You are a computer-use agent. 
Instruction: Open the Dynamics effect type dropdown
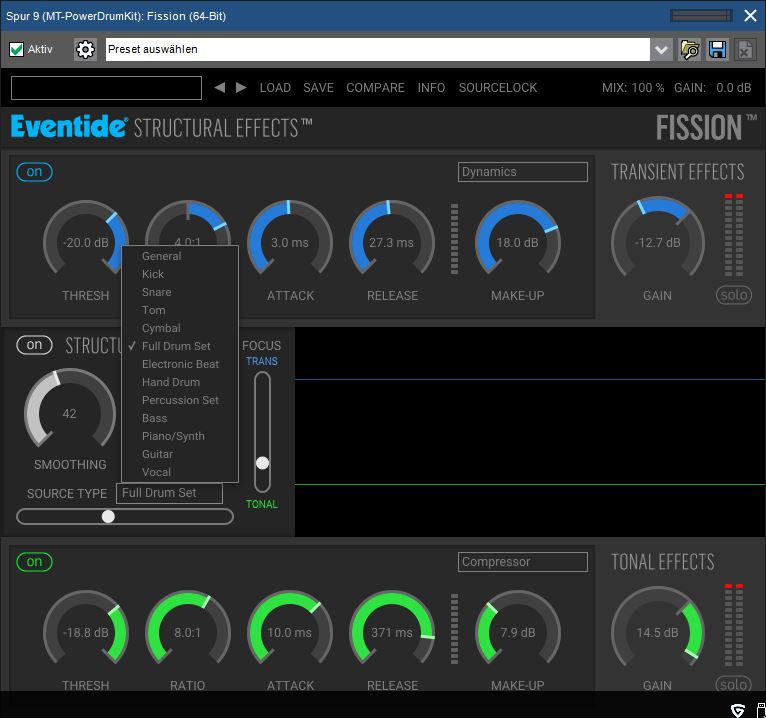pyautogui.click(x=523, y=172)
